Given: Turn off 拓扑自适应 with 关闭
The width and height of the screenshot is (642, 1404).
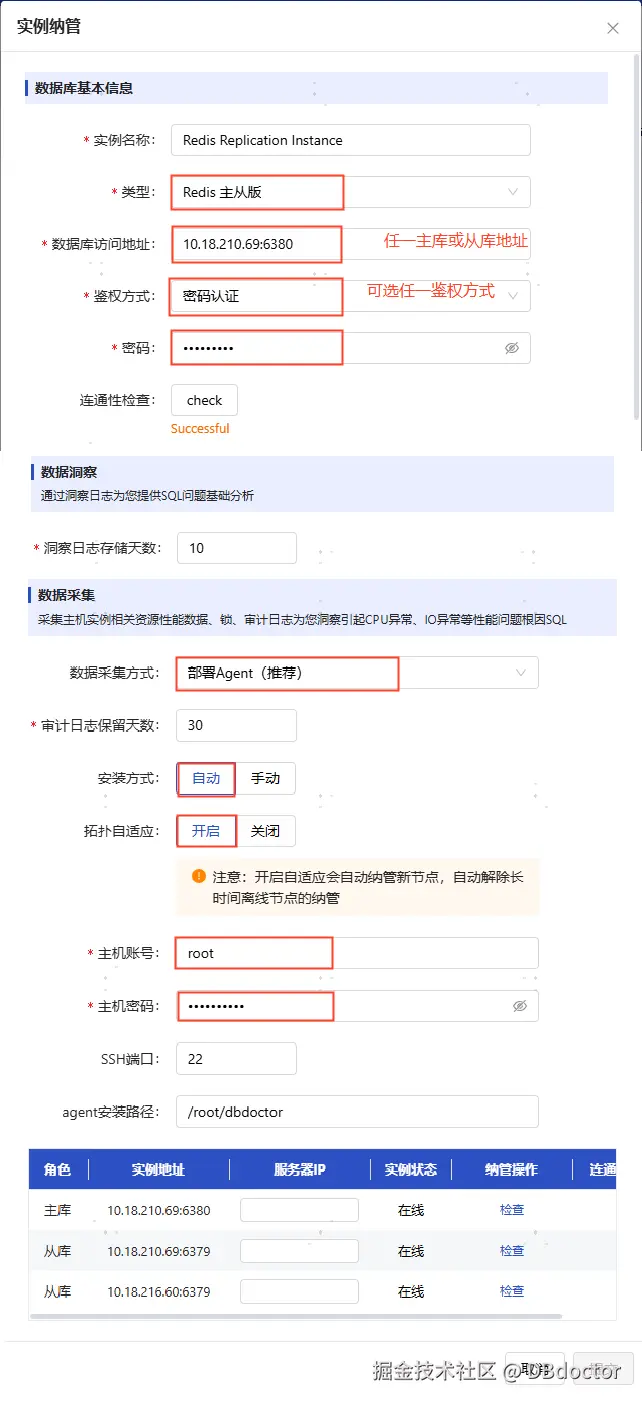Looking at the screenshot, I should pos(265,831).
